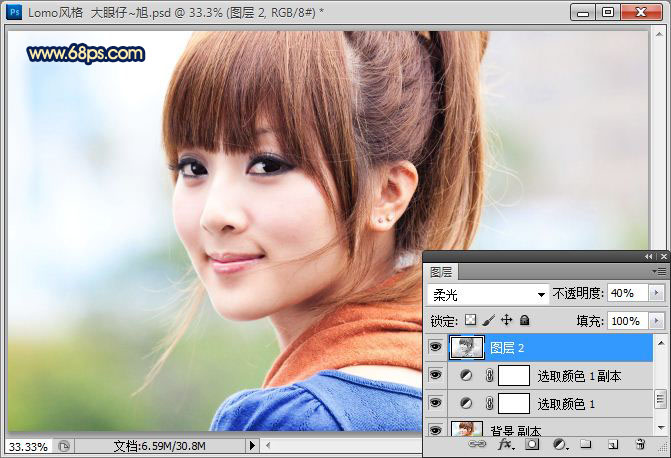
Task: Click adjustment icon of 选取颜色 1
Action: coord(466,403)
